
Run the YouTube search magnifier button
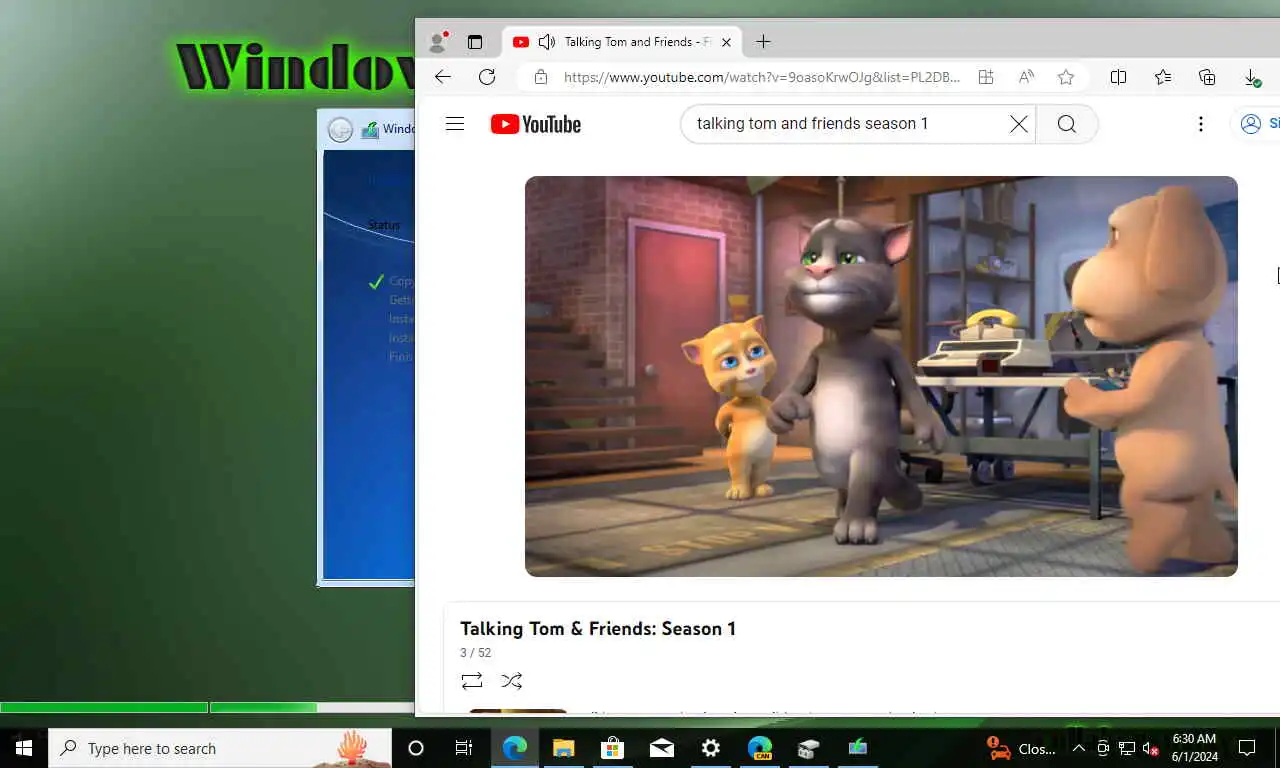tap(1067, 124)
